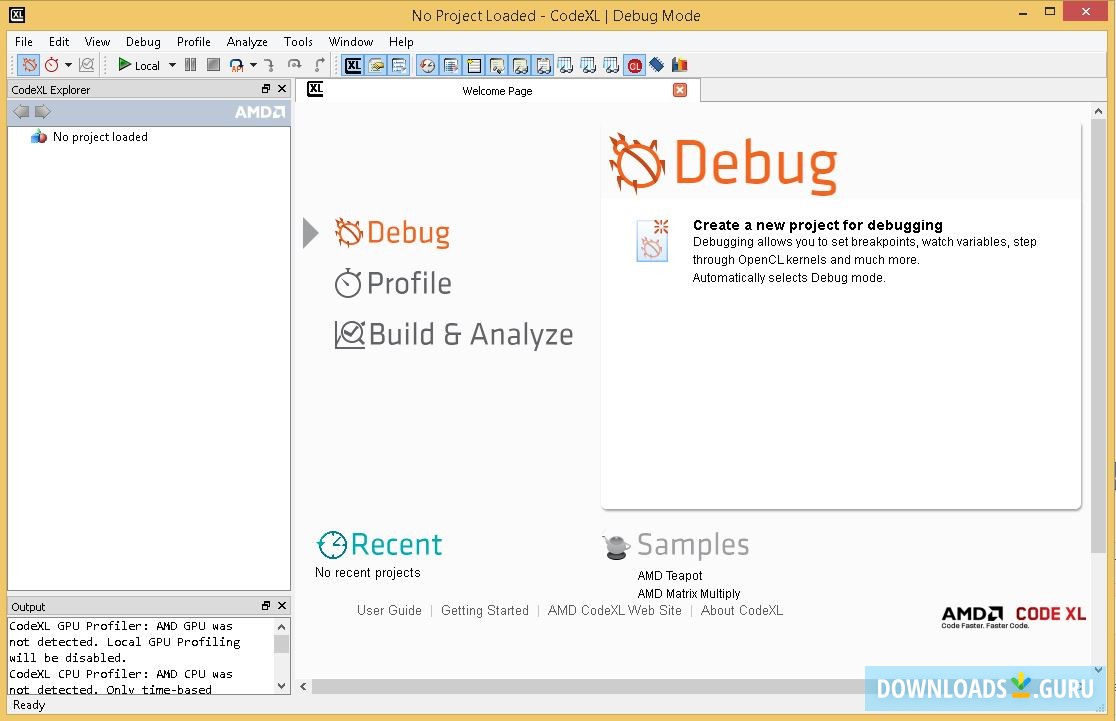Close the Welcome Page tab
This screenshot has width=1116, height=721.
(x=680, y=90)
